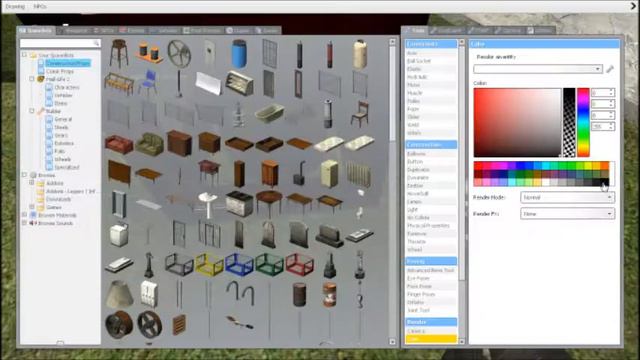Select the yellow cage frame prop
Screen dimensions: 640x360
click(x=209, y=264)
